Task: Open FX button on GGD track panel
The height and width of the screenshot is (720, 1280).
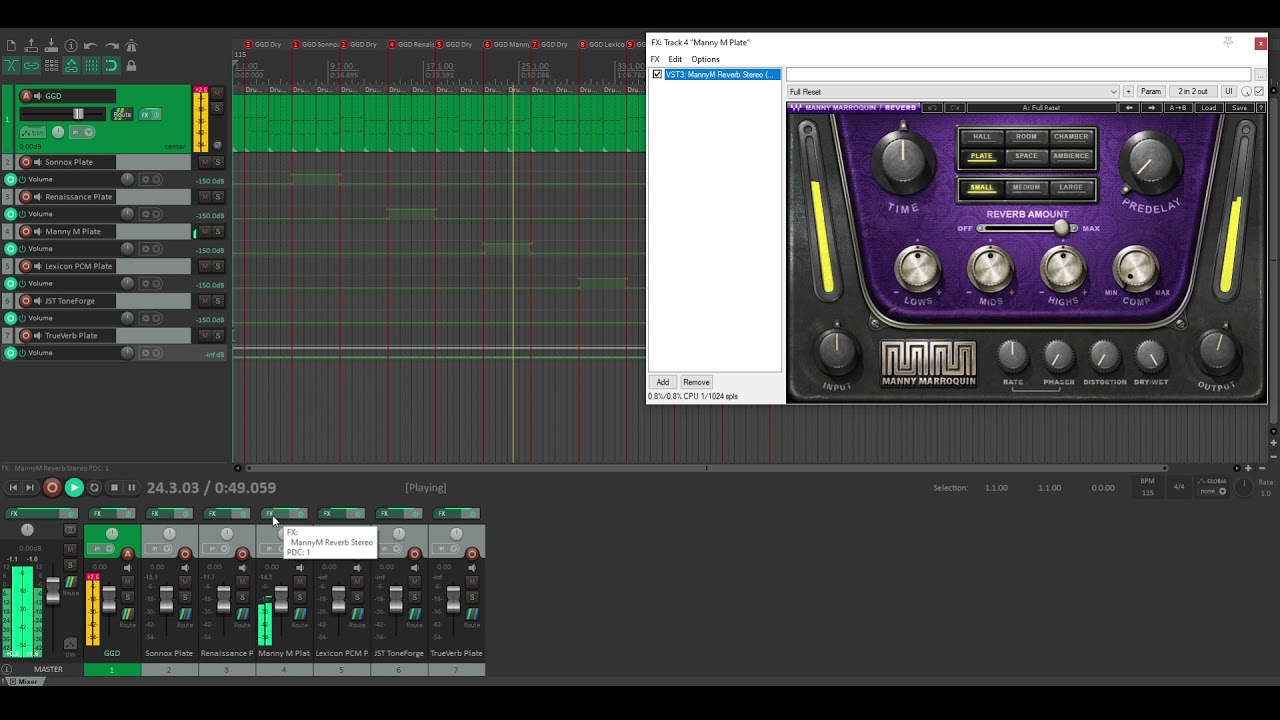Action: [x=145, y=115]
